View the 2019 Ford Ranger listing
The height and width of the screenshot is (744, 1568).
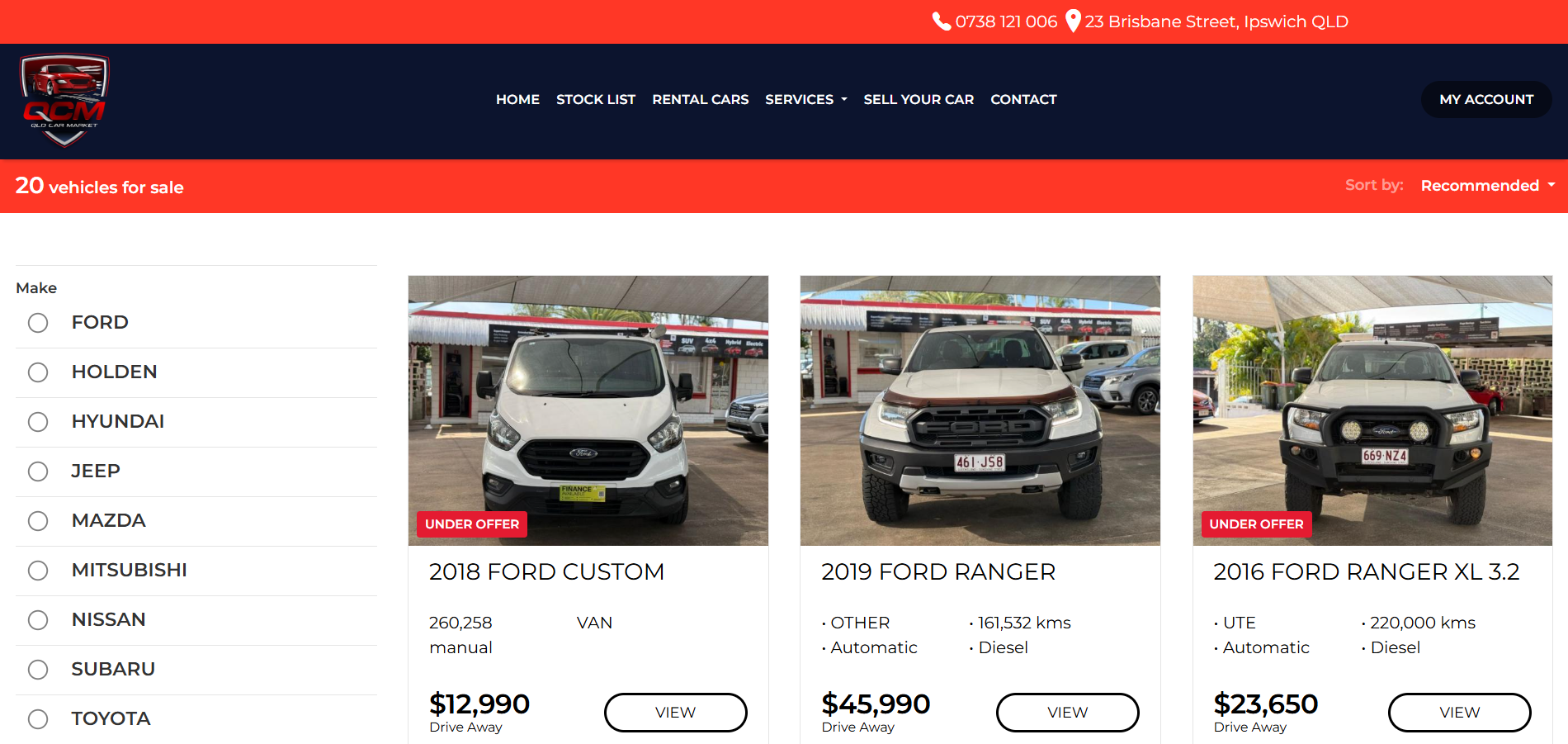(x=1067, y=713)
